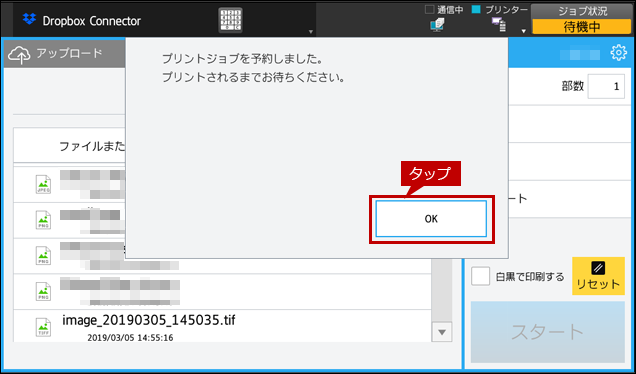This screenshot has height=374, width=636.
Task: Click the 2019/03/05 14:55:16 timestamp
Action: (130, 337)
